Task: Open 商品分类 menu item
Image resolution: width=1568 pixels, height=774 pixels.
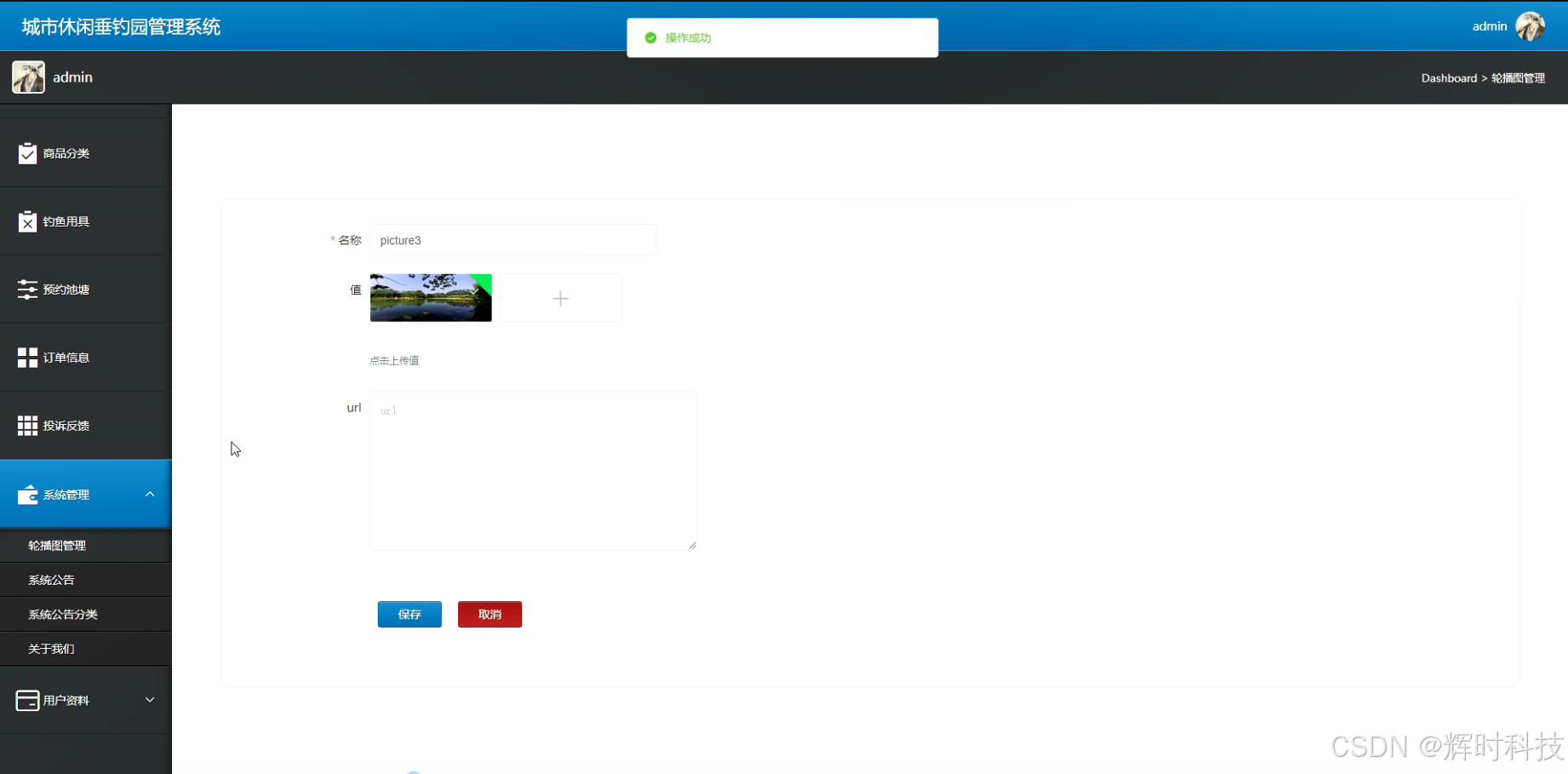Action: pos(86,153)
